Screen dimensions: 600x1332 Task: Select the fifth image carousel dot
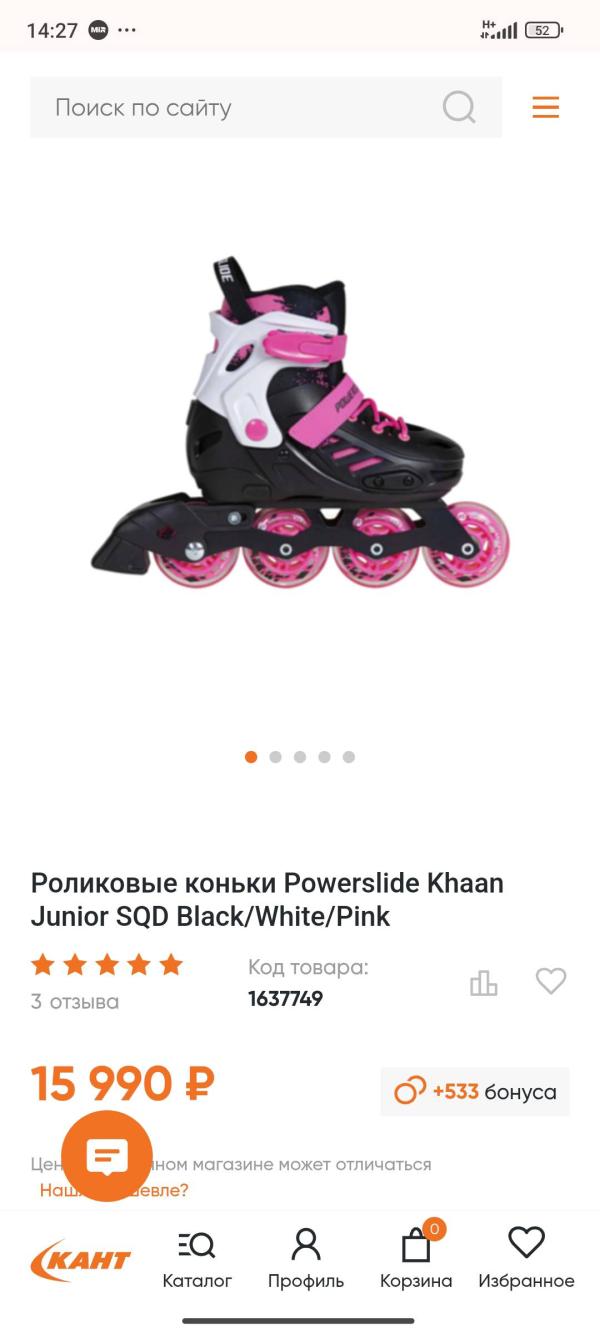349,757
